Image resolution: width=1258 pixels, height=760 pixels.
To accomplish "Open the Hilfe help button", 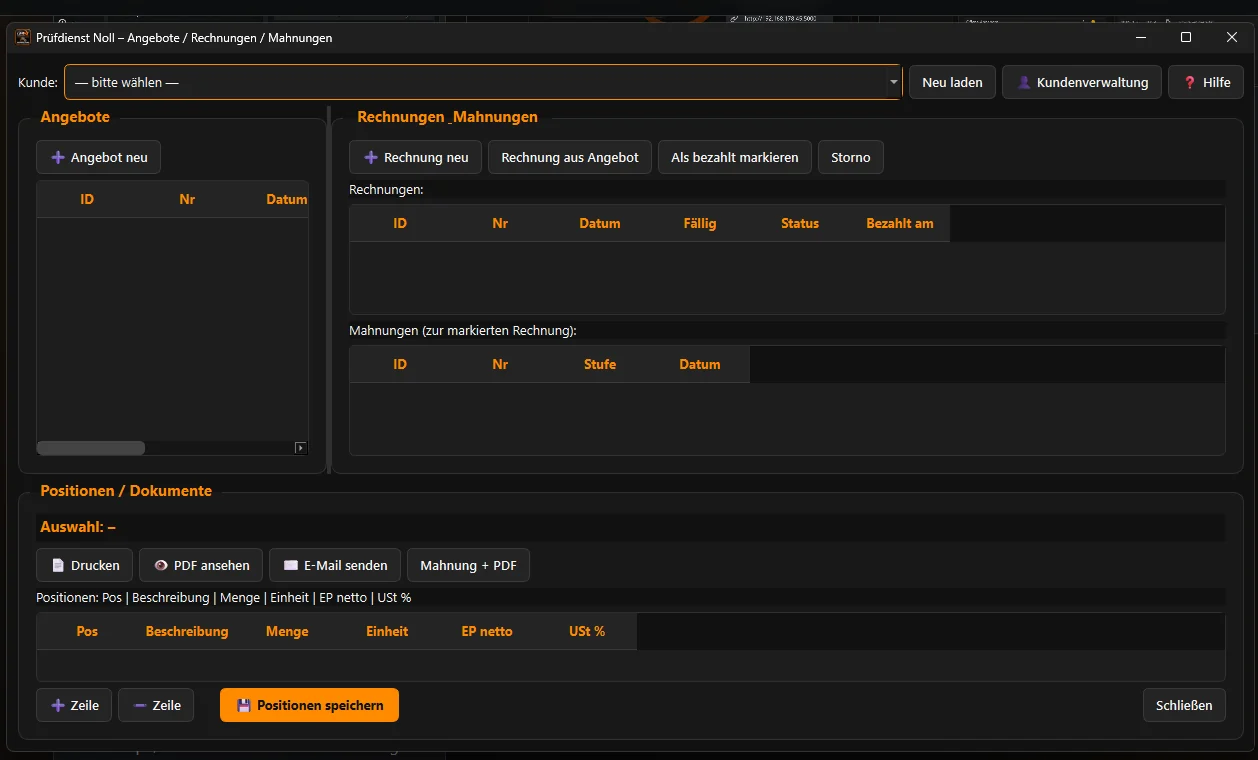I will point(1206,82).
